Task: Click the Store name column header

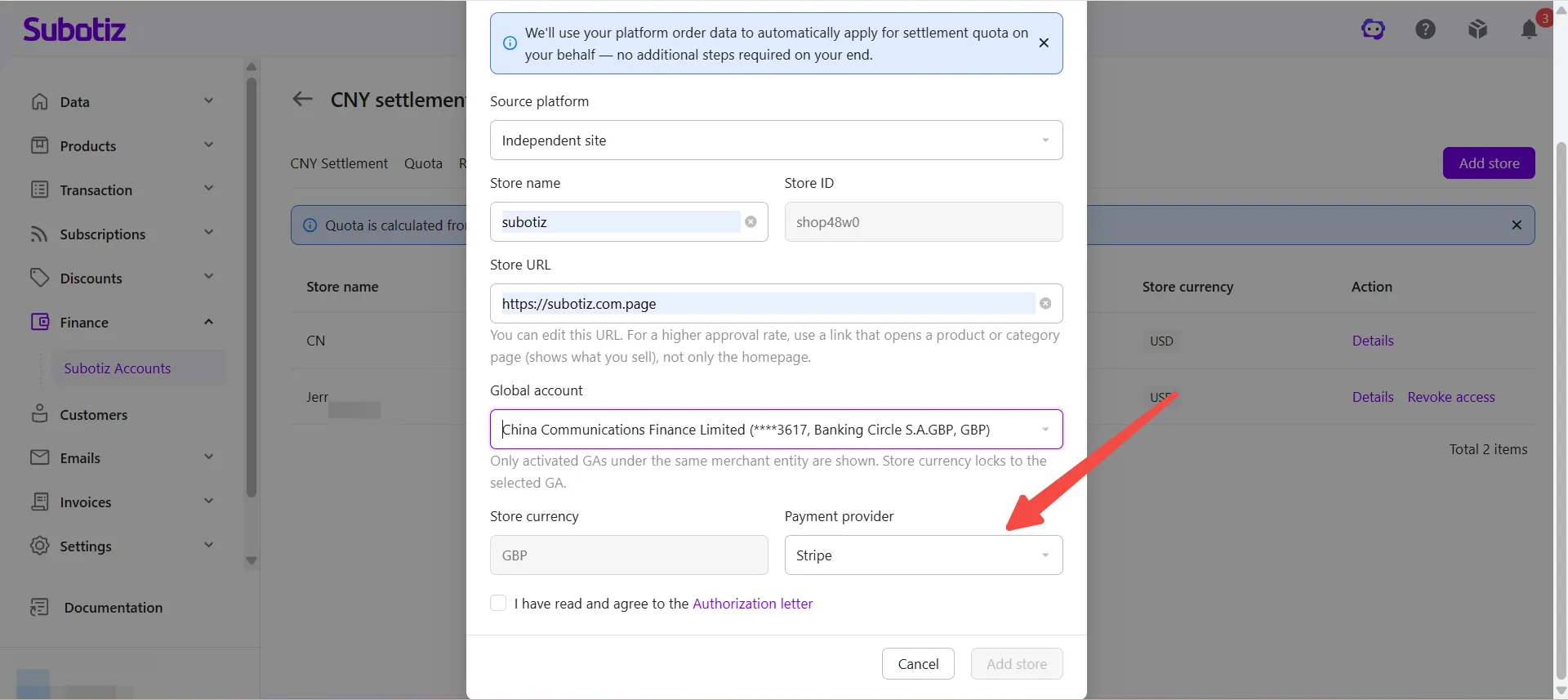Action: coord(342,287)
